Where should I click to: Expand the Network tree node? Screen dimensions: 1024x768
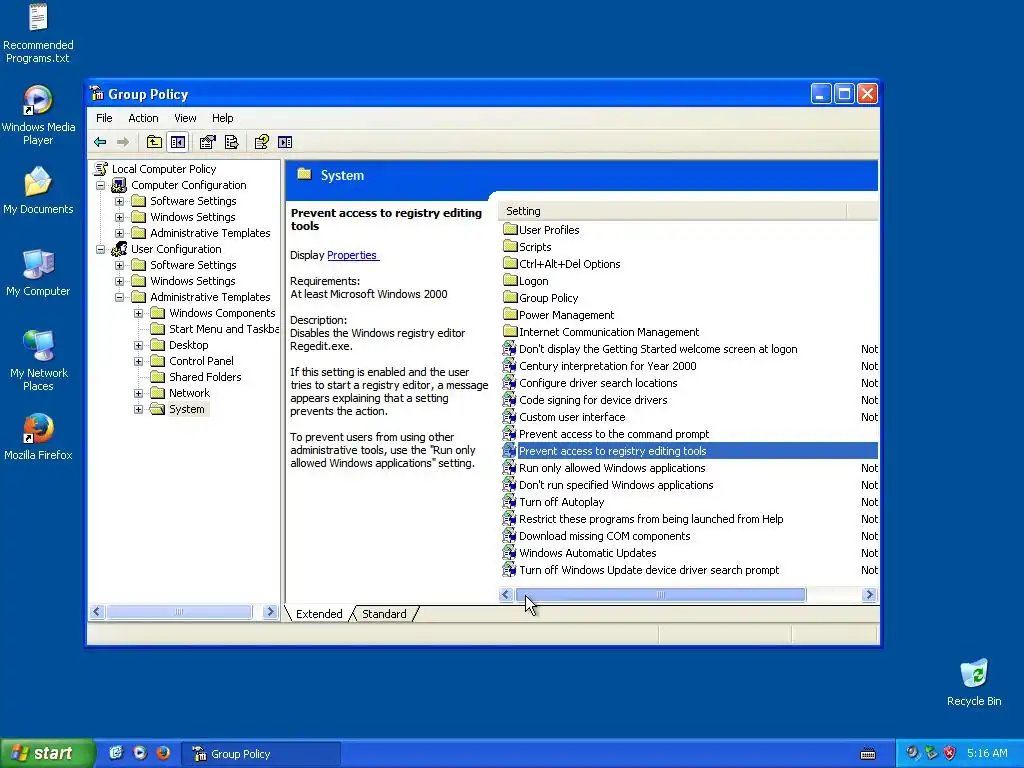[x=138, y=393]
